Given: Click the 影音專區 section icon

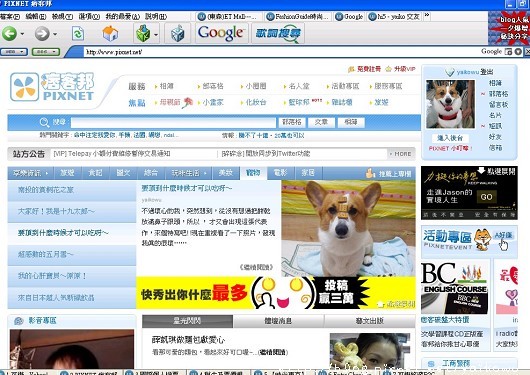Looking at the screenshot, I should 19,321.
